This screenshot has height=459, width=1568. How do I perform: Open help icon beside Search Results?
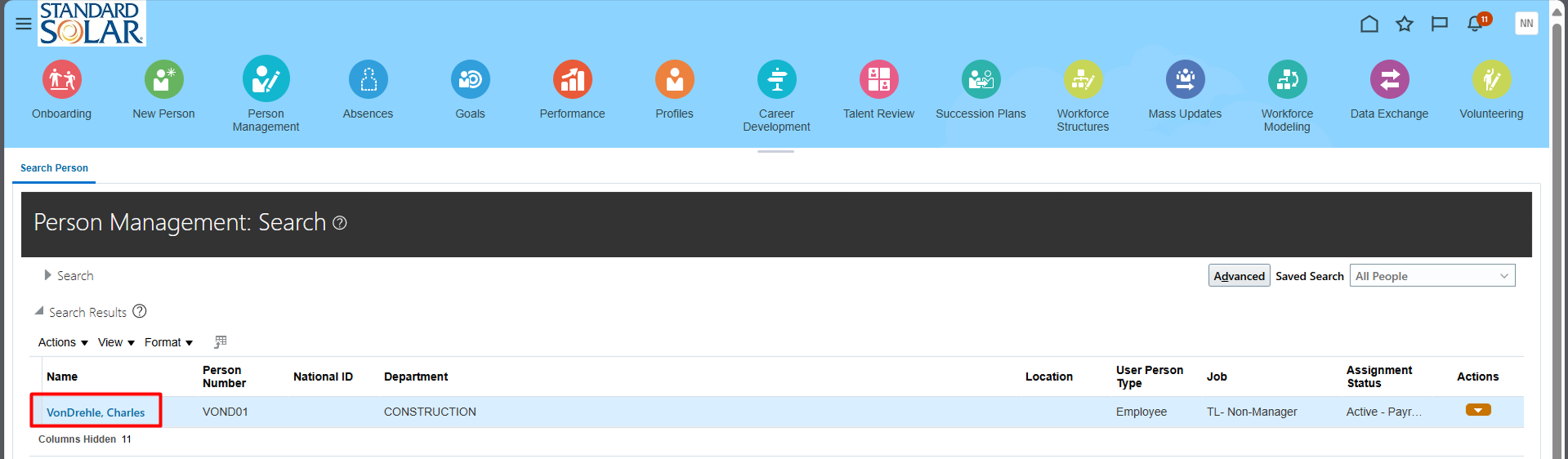click(x=140, y=312)
